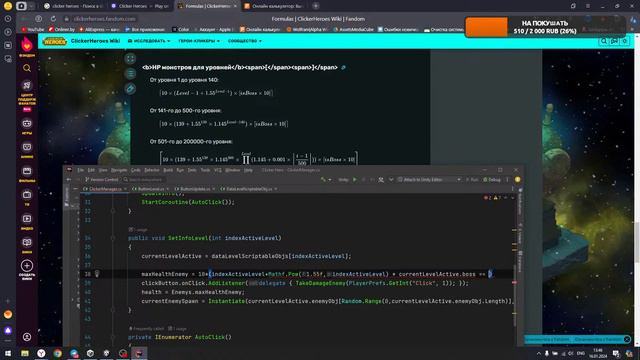The width and height of the screenshot is (640, 360).
Task: Click the Run play button in Rider toolbar
Action: [354, 180]
